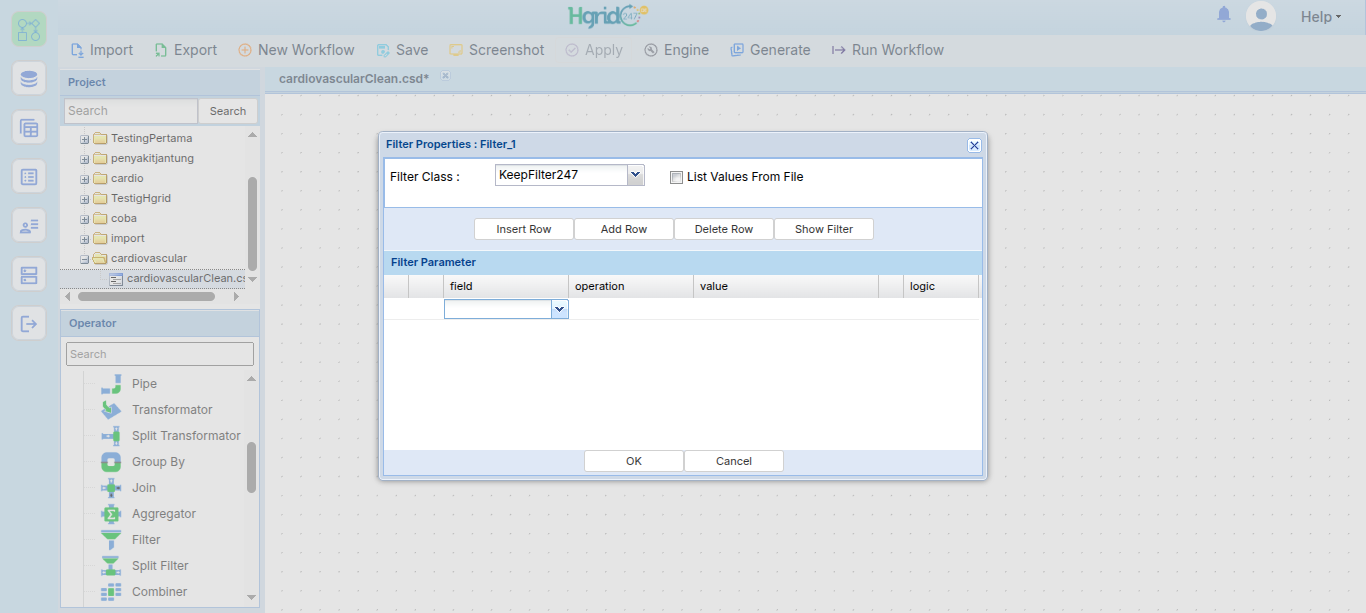Click the logout sidebar icon

[x=28, y=324]
